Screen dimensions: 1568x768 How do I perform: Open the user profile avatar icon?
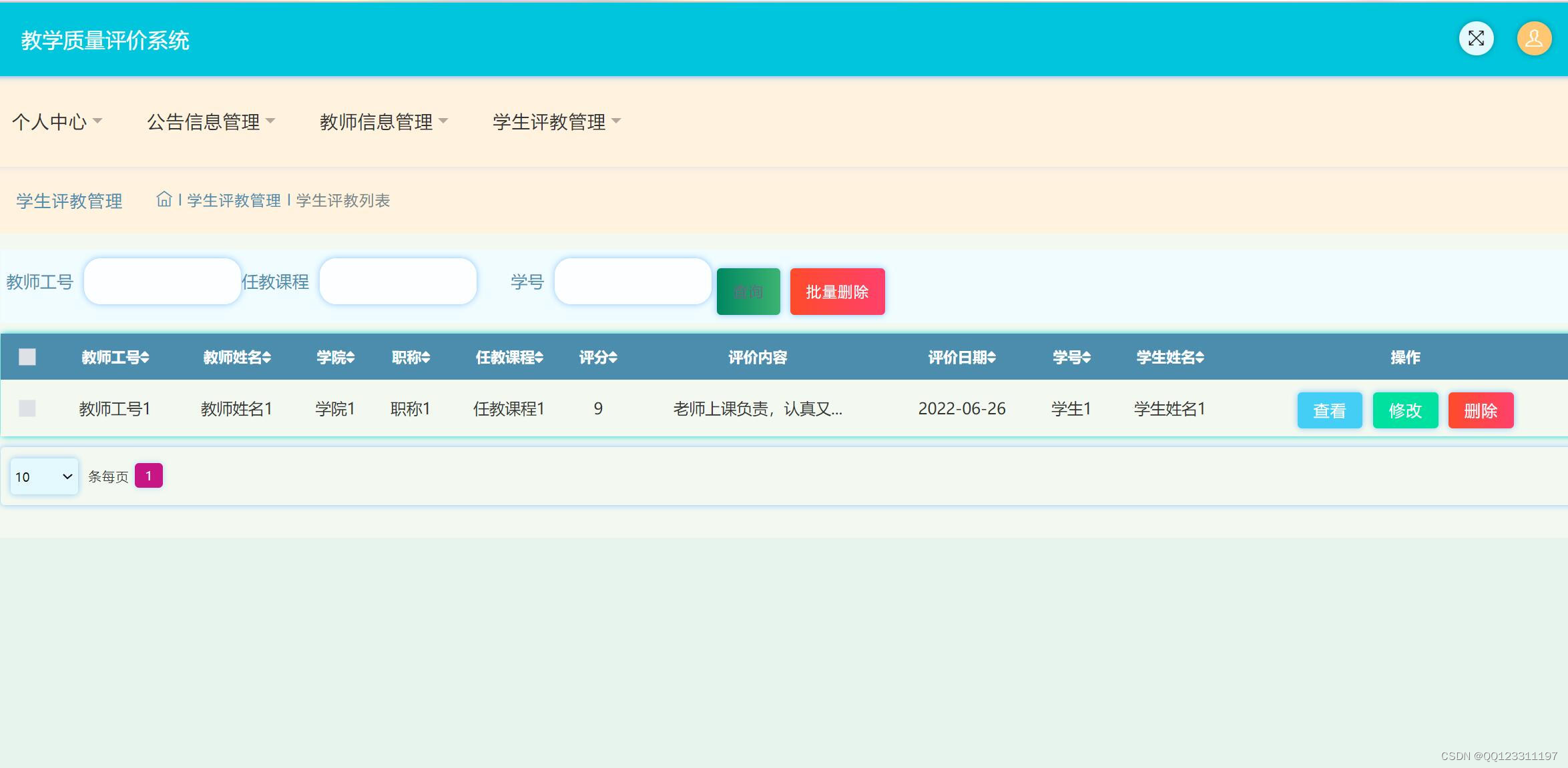click(1534, 39)
